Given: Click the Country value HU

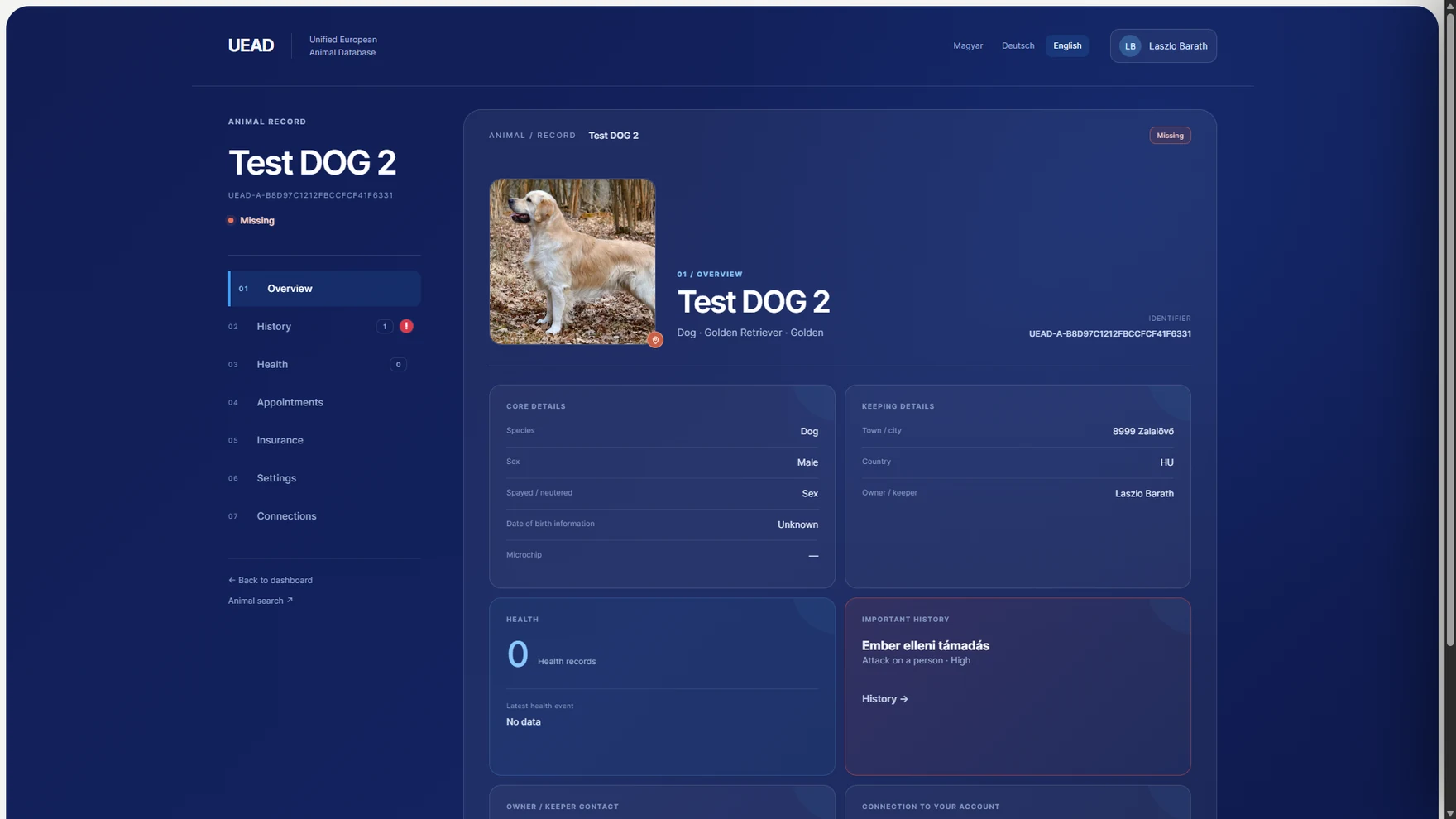Looking at the screenshot, I should tap(1166, 463).
